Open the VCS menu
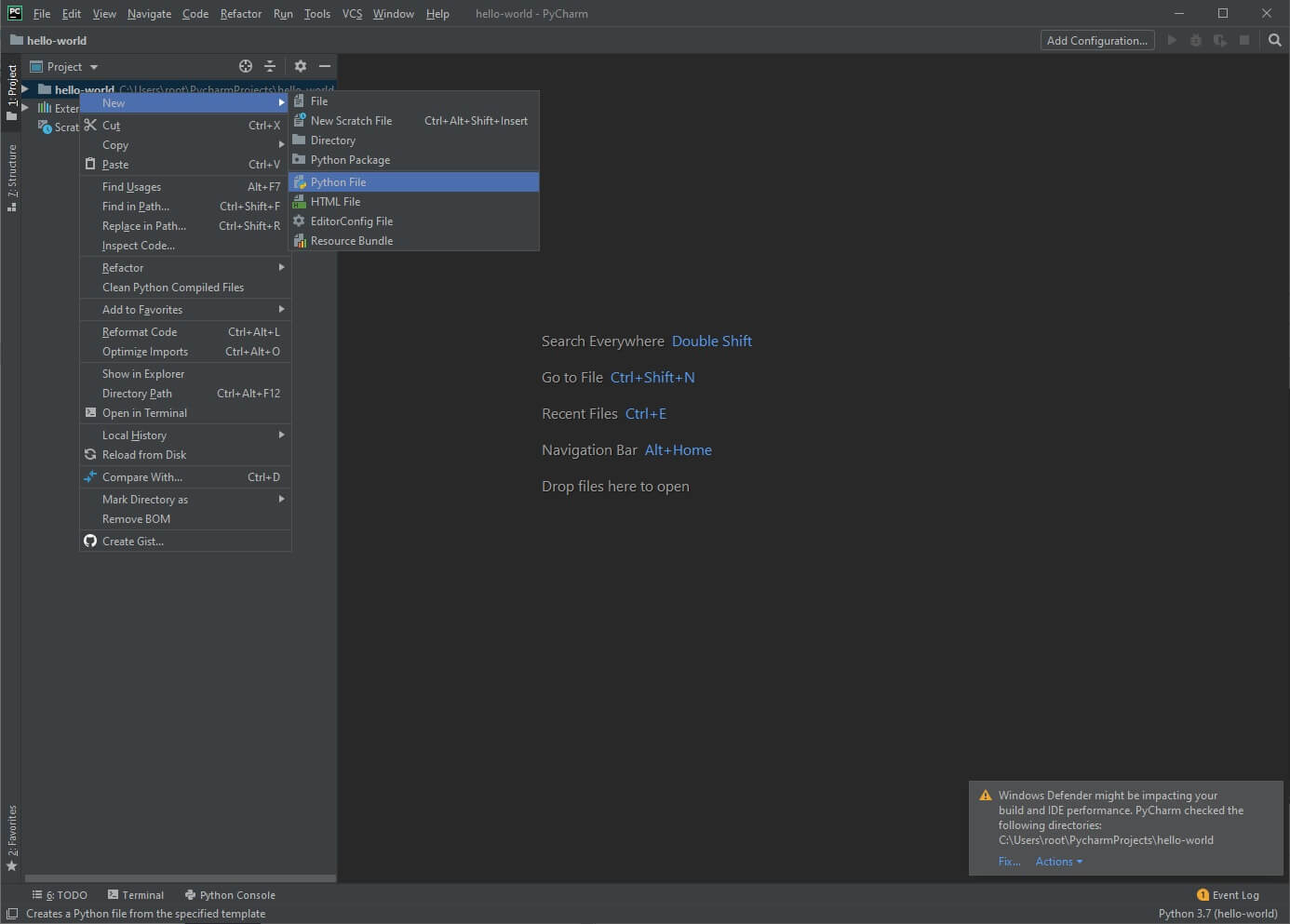Image resolution: width=1290 pixels, height=924 pixels. (351, 13)
